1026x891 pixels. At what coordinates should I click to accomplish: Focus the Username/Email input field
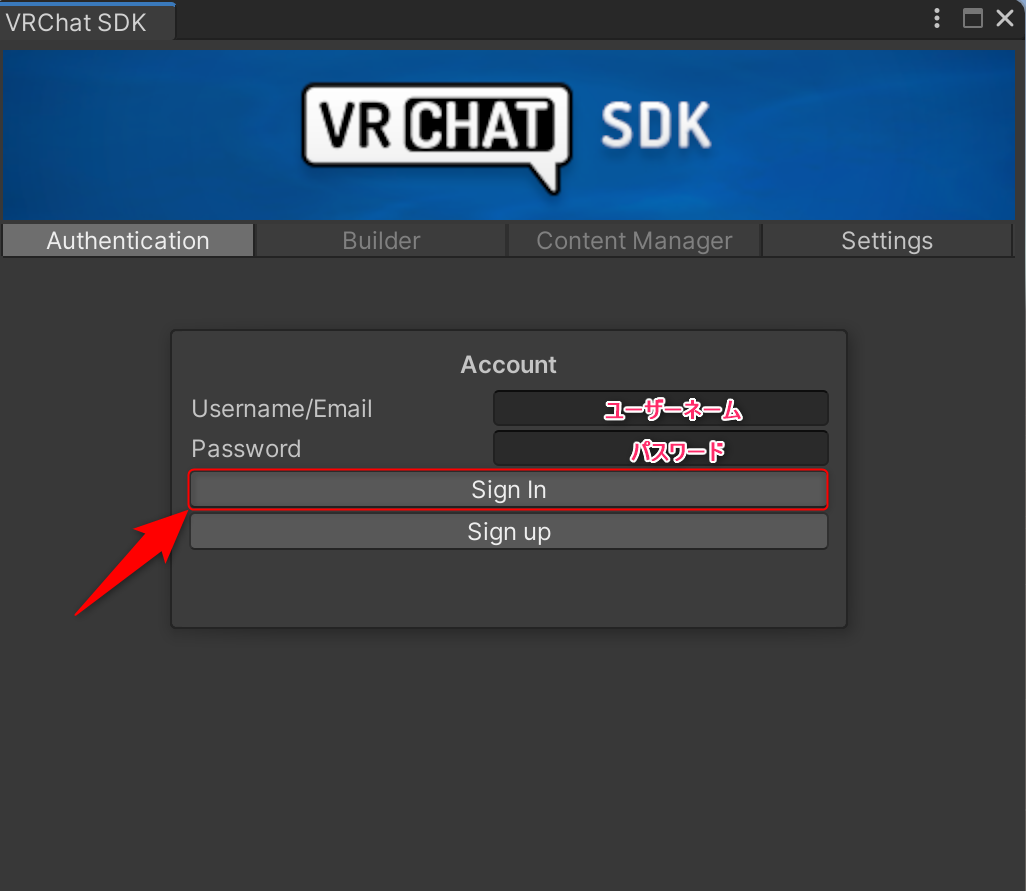[661, 408]
